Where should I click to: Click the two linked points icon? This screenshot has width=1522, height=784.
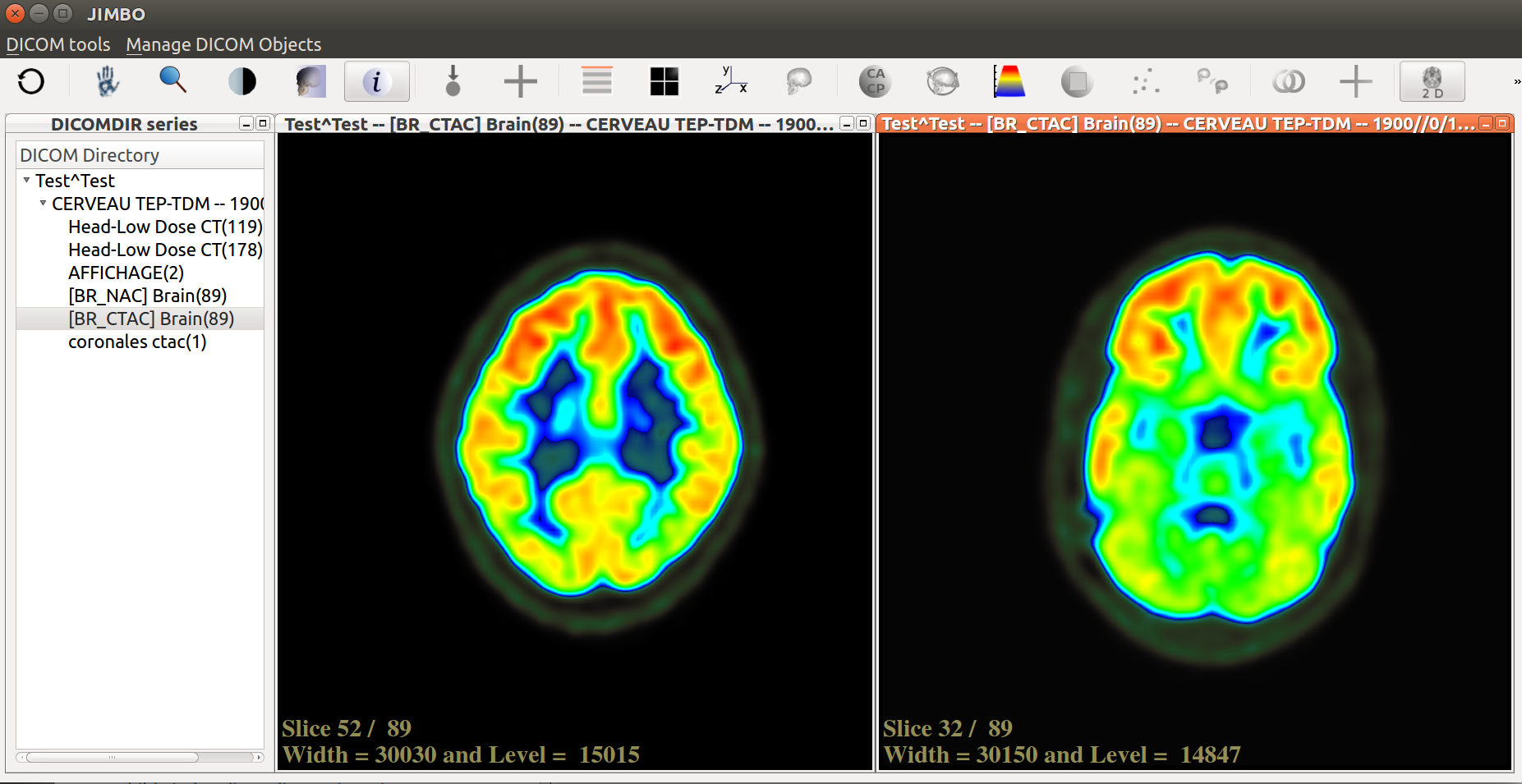coord(1212,81)
